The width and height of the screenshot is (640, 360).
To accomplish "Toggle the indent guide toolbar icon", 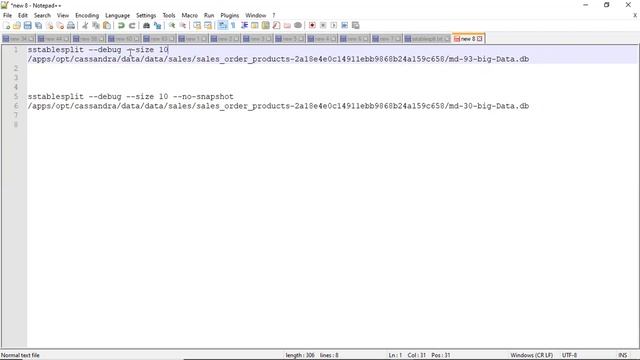I will (x=244, y=25).
